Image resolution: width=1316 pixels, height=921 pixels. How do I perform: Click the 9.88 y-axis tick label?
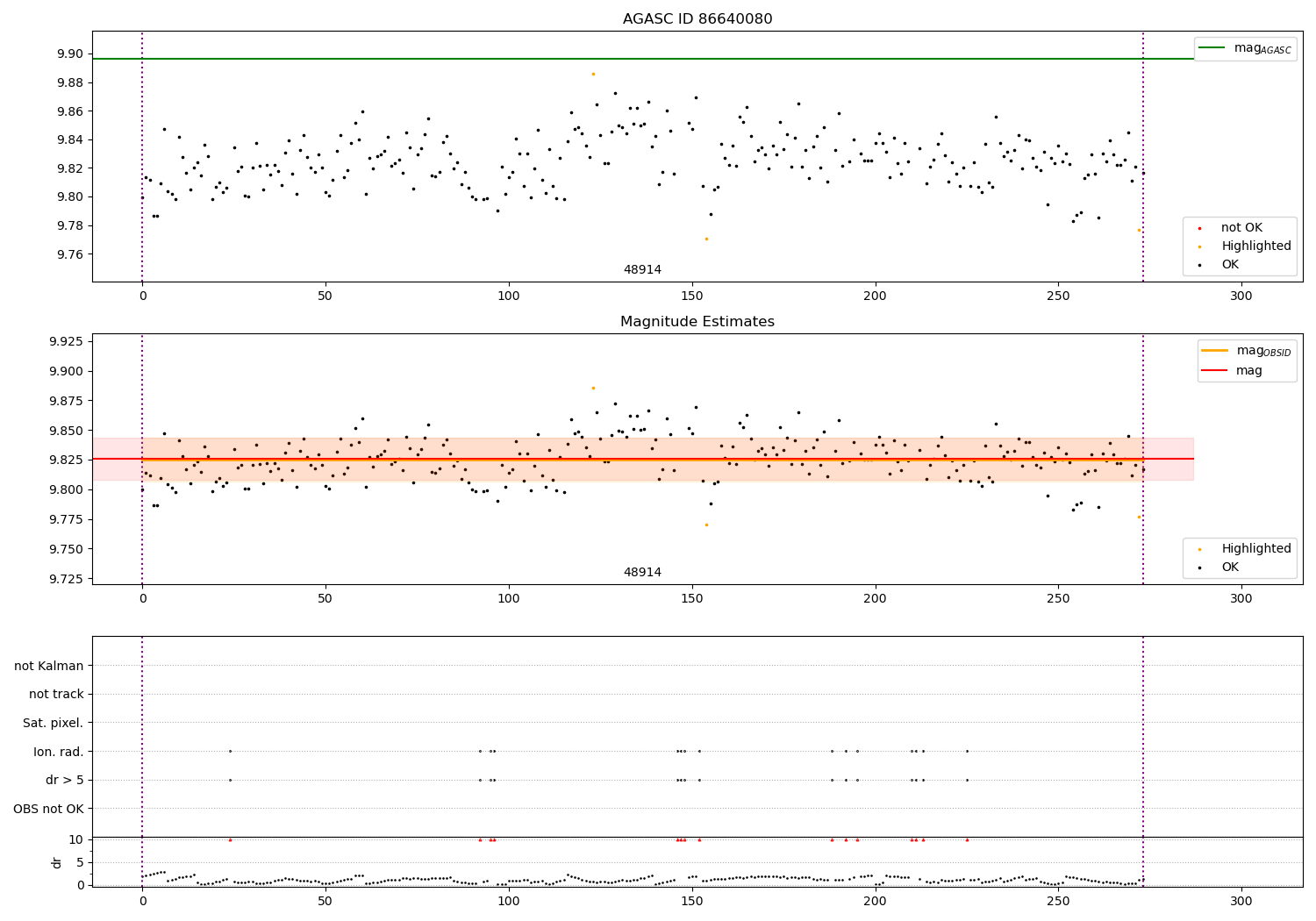click(x=68, y=83)
